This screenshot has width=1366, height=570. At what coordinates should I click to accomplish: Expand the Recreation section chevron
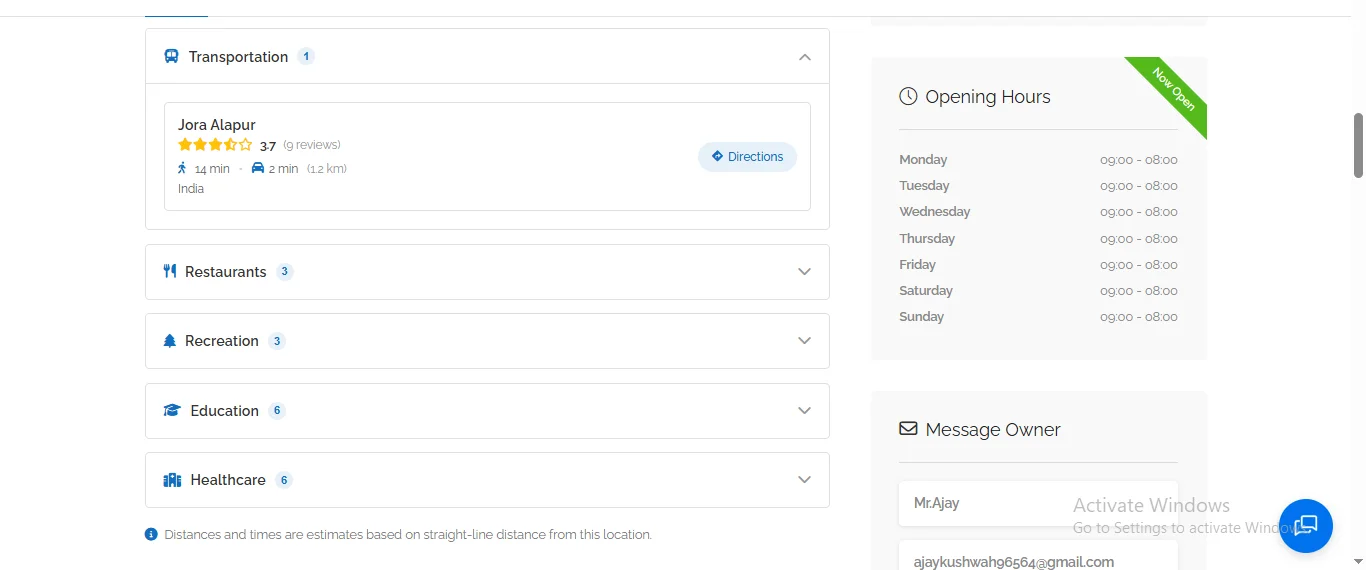point(805,341)
